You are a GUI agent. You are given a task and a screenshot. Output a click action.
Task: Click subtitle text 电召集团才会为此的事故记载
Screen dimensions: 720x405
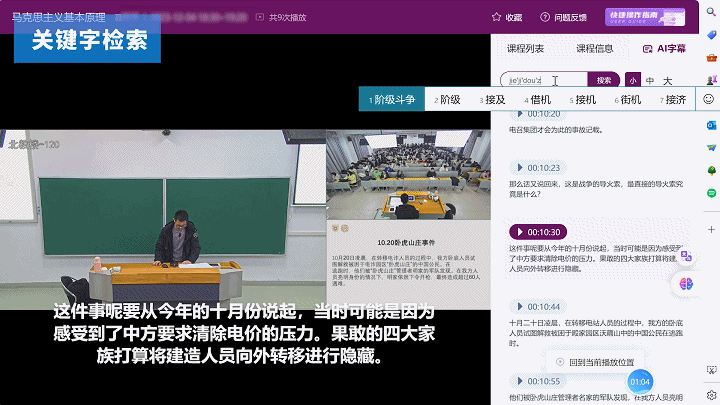[x=556, y=130]
